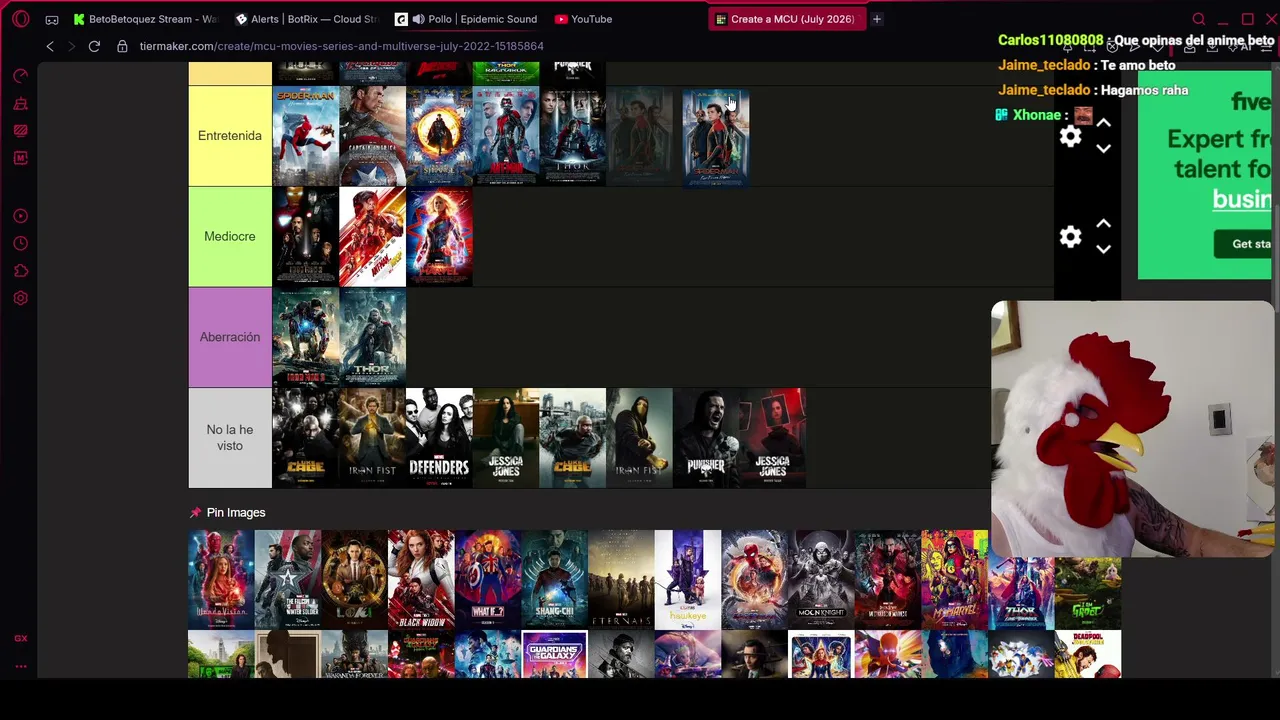Move the Entretenida tier down
1280x720 pixels.
click(x=1103, y=149)
